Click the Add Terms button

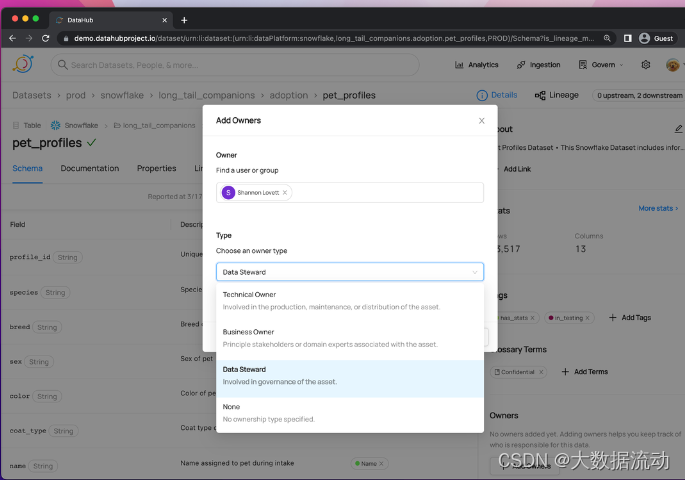tap(585, 372)
